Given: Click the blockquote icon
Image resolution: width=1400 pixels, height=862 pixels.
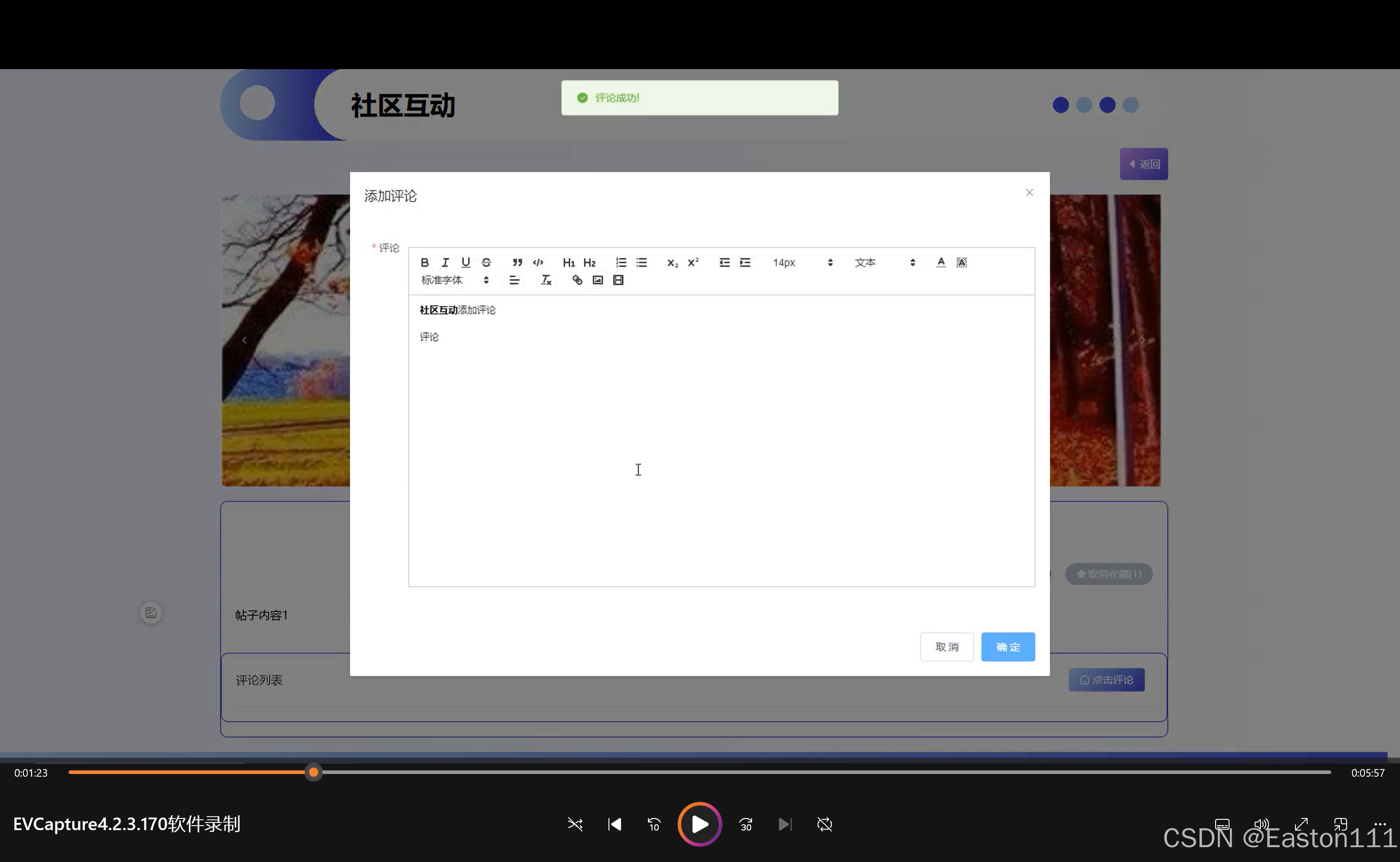Looking at the screenshot, I should 517,262.
